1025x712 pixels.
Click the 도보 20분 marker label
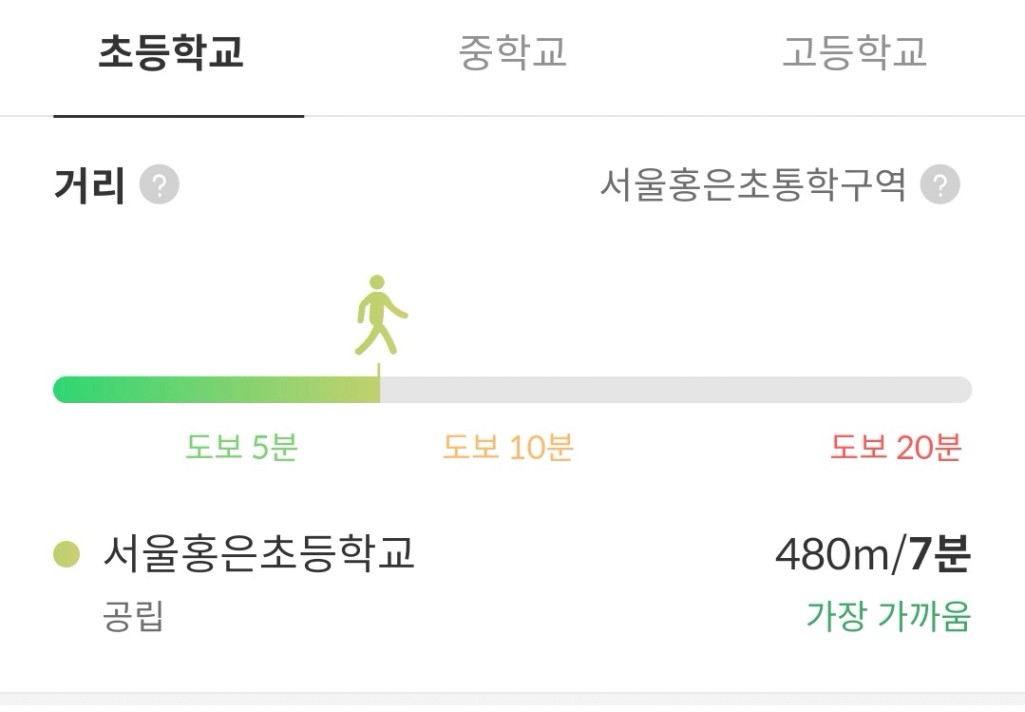click(895, 448)
